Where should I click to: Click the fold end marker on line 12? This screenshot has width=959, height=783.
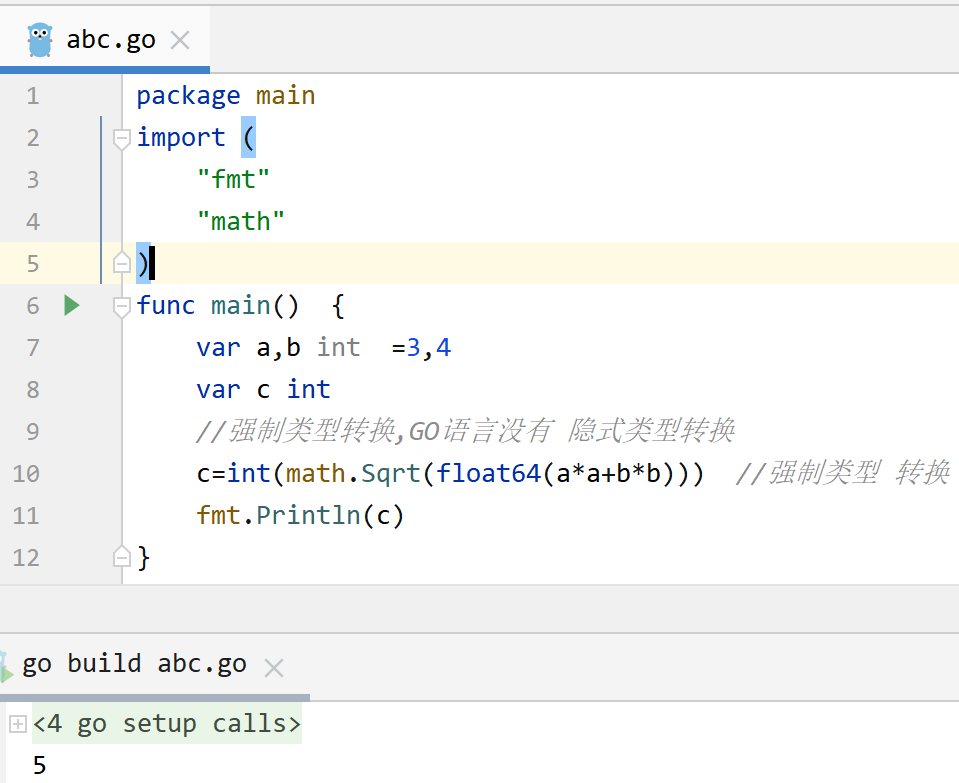tap(122, 556)
